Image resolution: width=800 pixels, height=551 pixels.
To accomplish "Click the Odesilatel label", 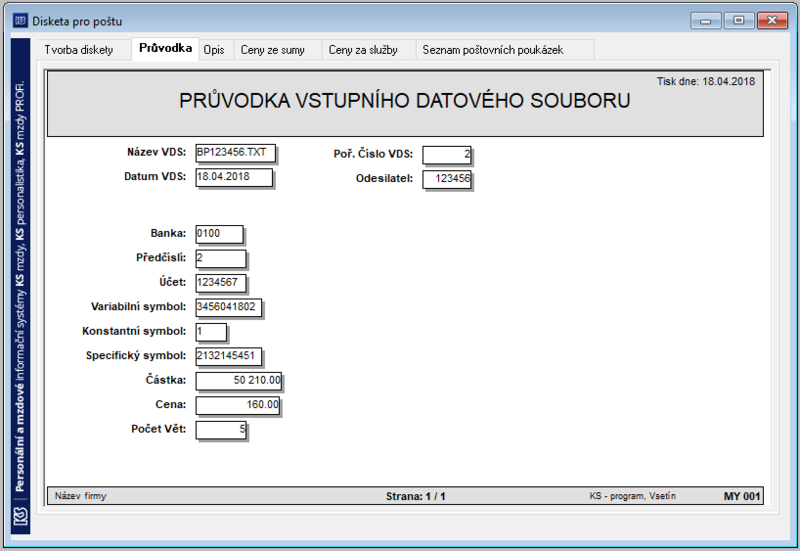I will (x=384, y=179).
